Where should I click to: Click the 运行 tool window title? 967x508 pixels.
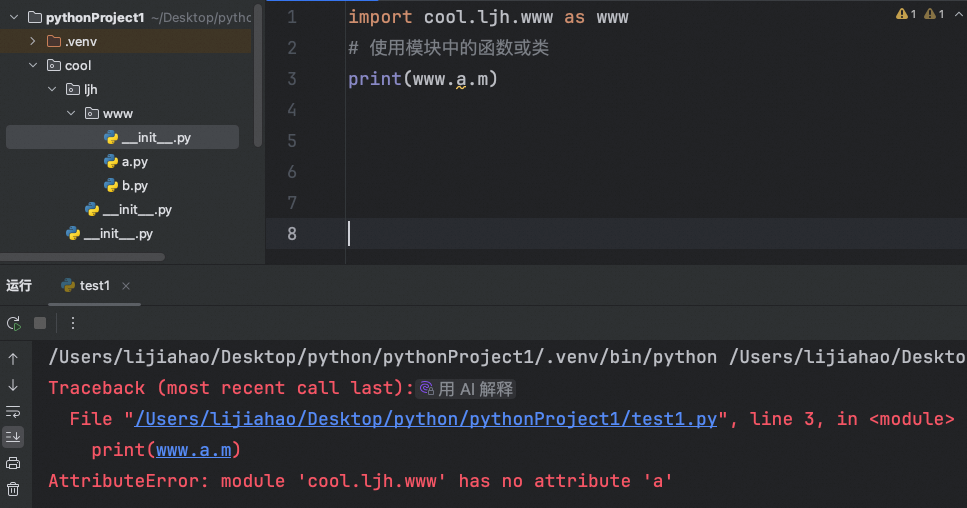tap(19, 285)
